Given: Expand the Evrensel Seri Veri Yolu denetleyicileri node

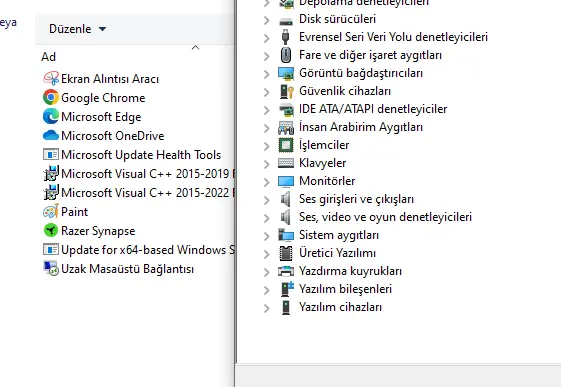Looking at the screenshot, I should 267,38.
